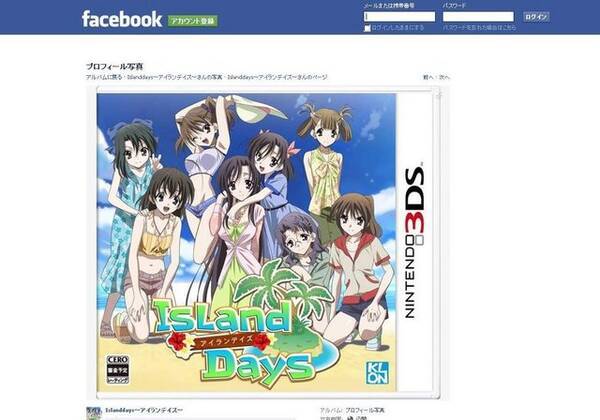Viewport: 600px width, 420px height.
Task: Click the ログイン login button
Action: point(536,17)
